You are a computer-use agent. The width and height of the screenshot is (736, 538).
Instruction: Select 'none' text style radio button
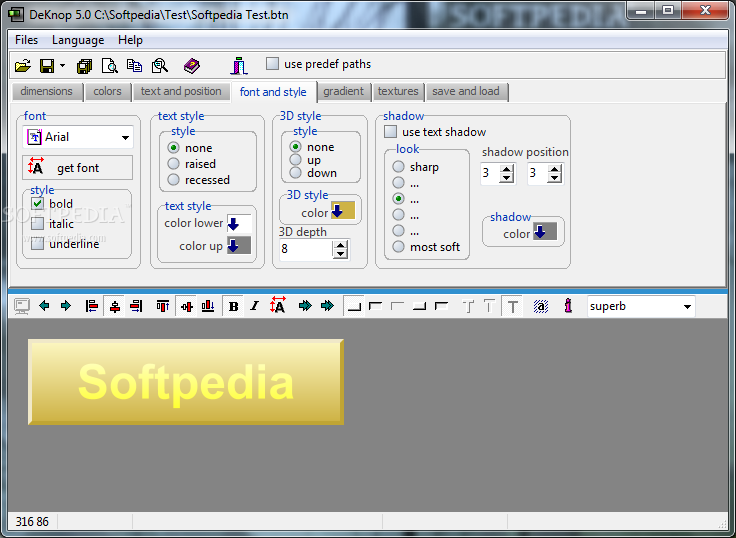(x=174, y=147)
